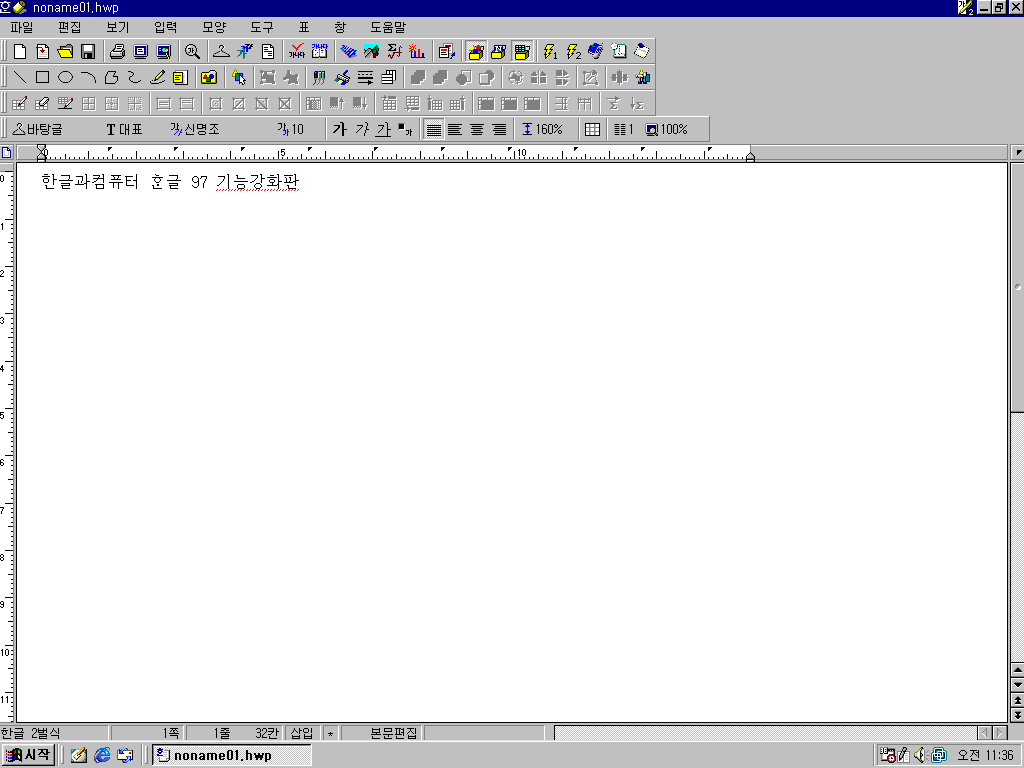
Task: Open the 편집 menu
Action: [x=69, y=27]
